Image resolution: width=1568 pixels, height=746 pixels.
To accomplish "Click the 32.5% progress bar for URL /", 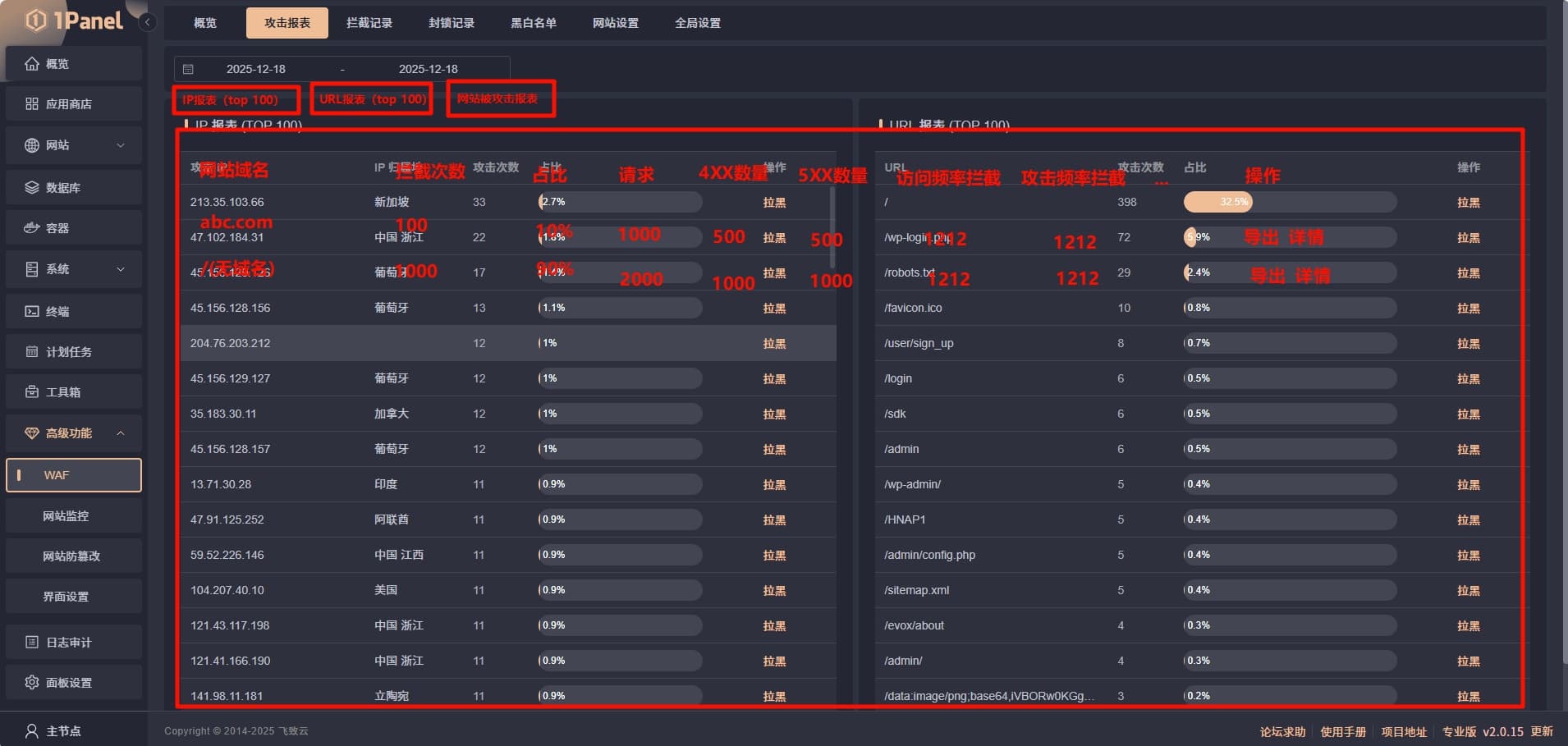I will click(x=1289, y=202).
